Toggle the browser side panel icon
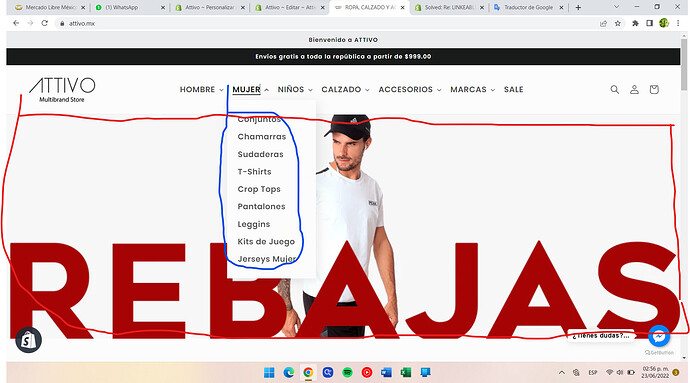Image resolution: width=690 pixels, height=383 pixels. [x=650, y=23]
